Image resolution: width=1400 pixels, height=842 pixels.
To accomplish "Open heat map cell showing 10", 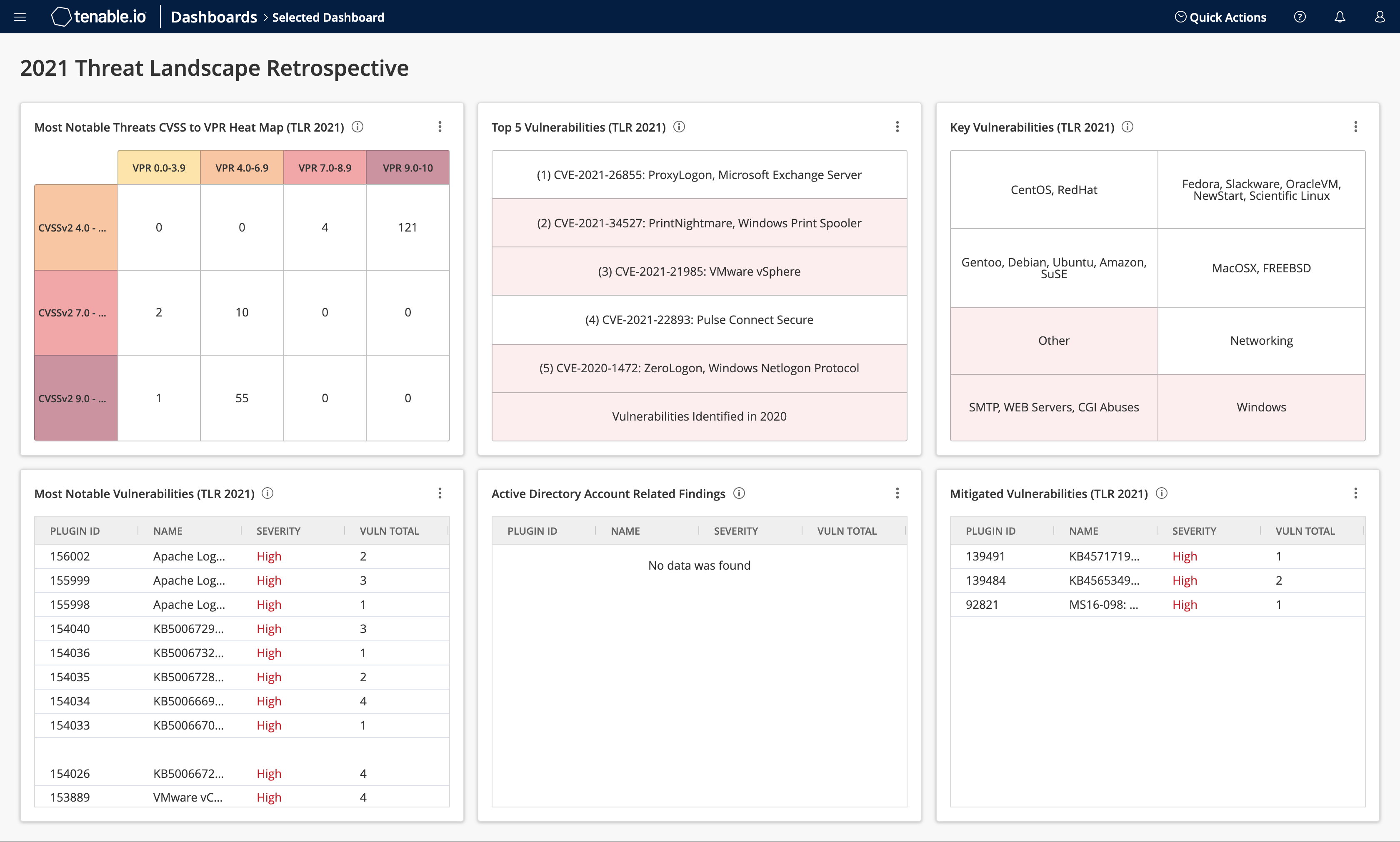I will [x=242, y=313].
